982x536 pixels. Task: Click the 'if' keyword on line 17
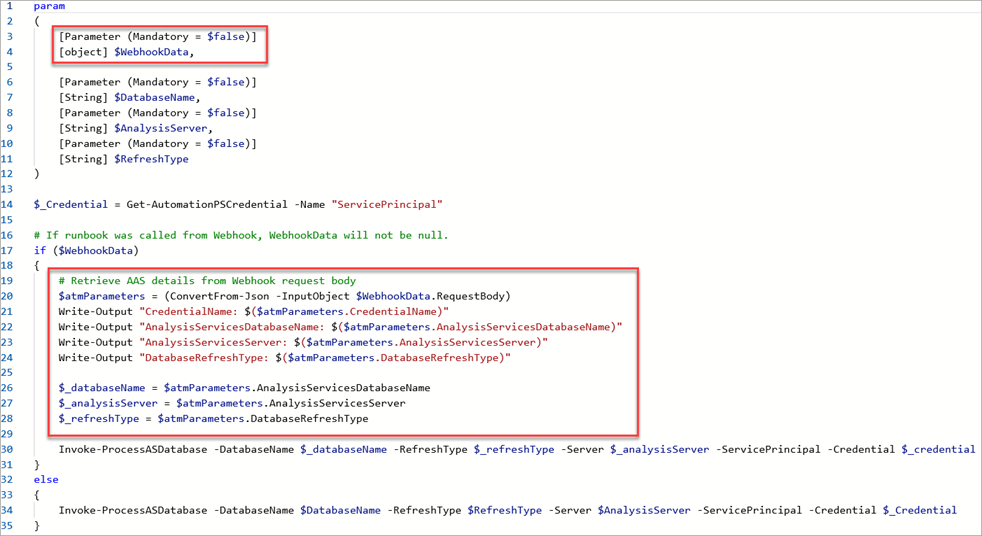[x=40, y=250]
